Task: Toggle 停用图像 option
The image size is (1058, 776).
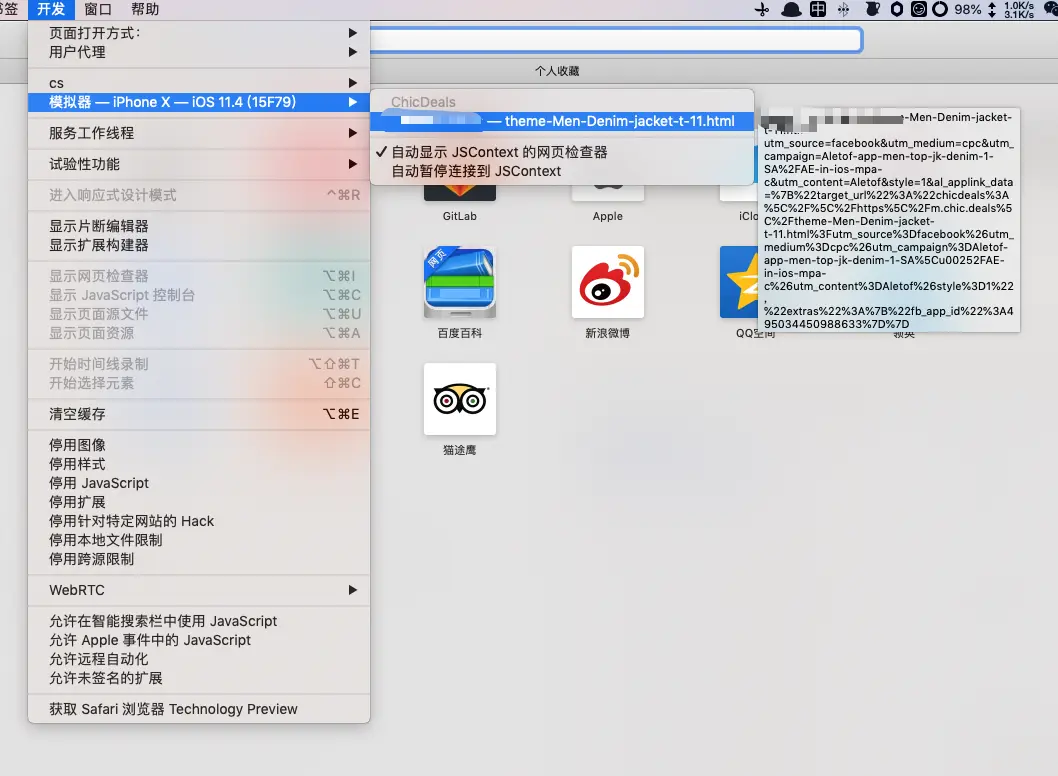Action: coord(199,445)
